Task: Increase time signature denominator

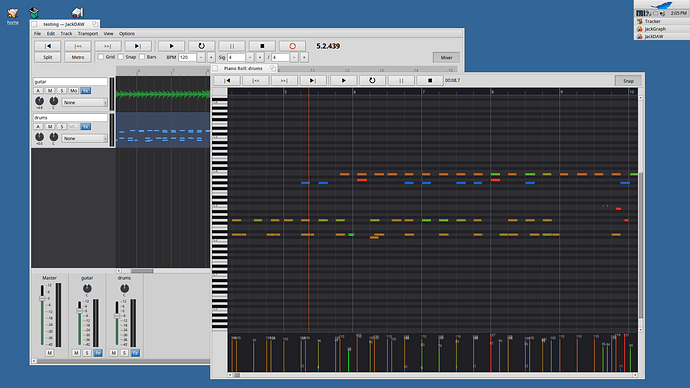Action: pyautogui.click(x=304, y=57)
